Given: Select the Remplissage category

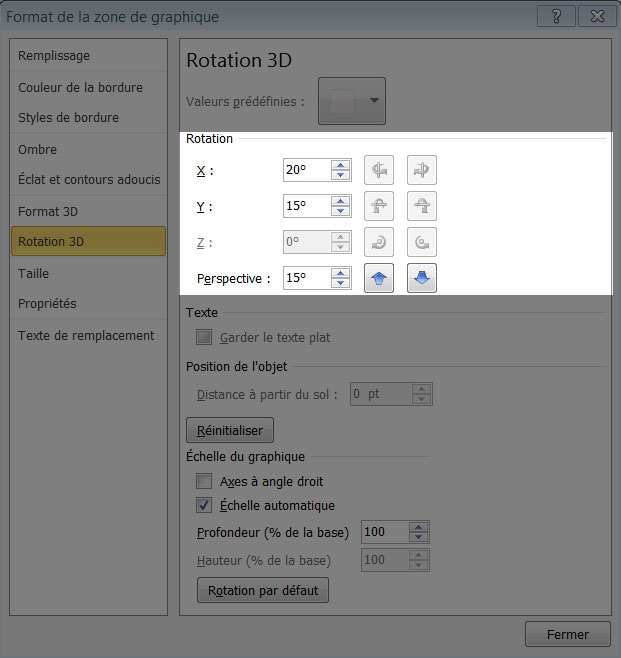Looking at the screenshot, I should pos(89,55).
